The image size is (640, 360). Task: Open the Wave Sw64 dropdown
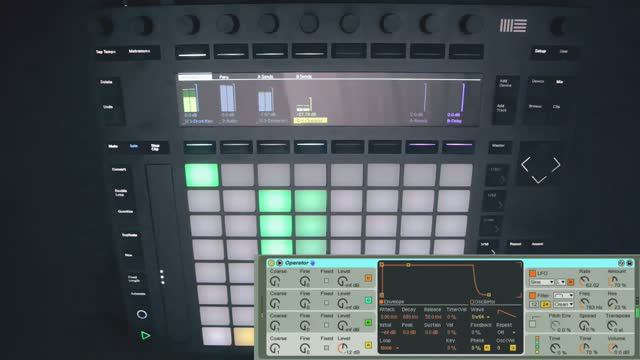pos(481,317)
